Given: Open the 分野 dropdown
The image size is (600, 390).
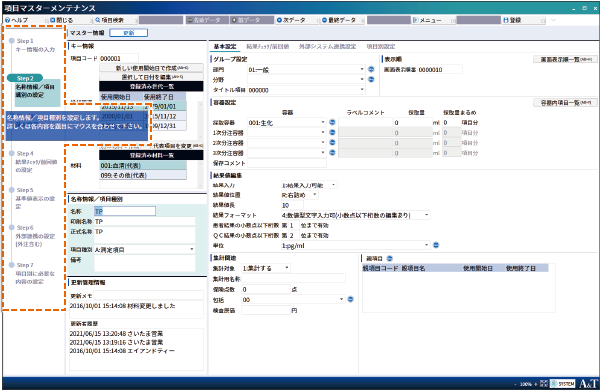Looking at the screenshot, I should pos(306,80).
